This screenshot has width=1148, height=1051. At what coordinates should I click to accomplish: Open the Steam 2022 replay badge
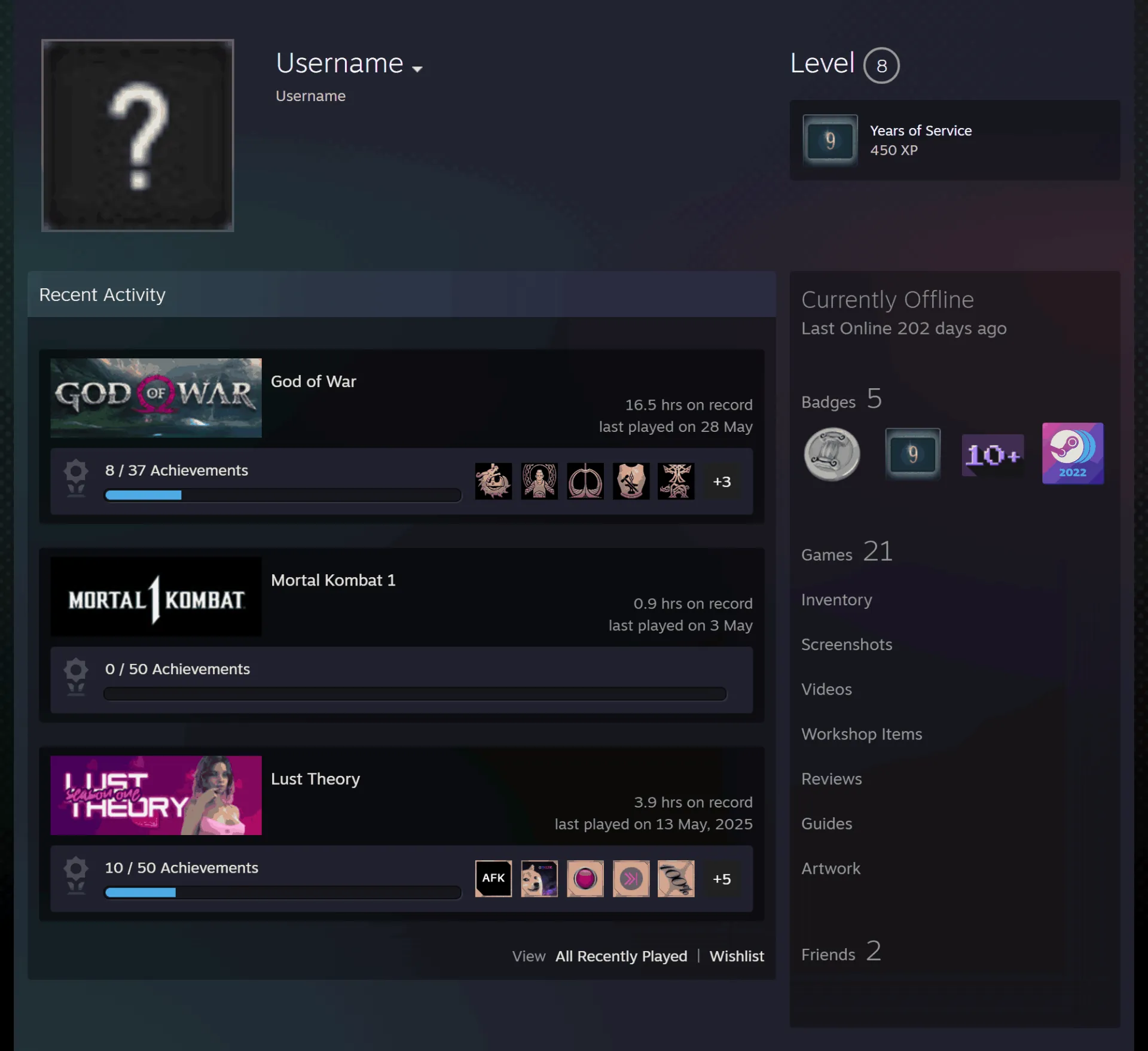coord(1073,453)
